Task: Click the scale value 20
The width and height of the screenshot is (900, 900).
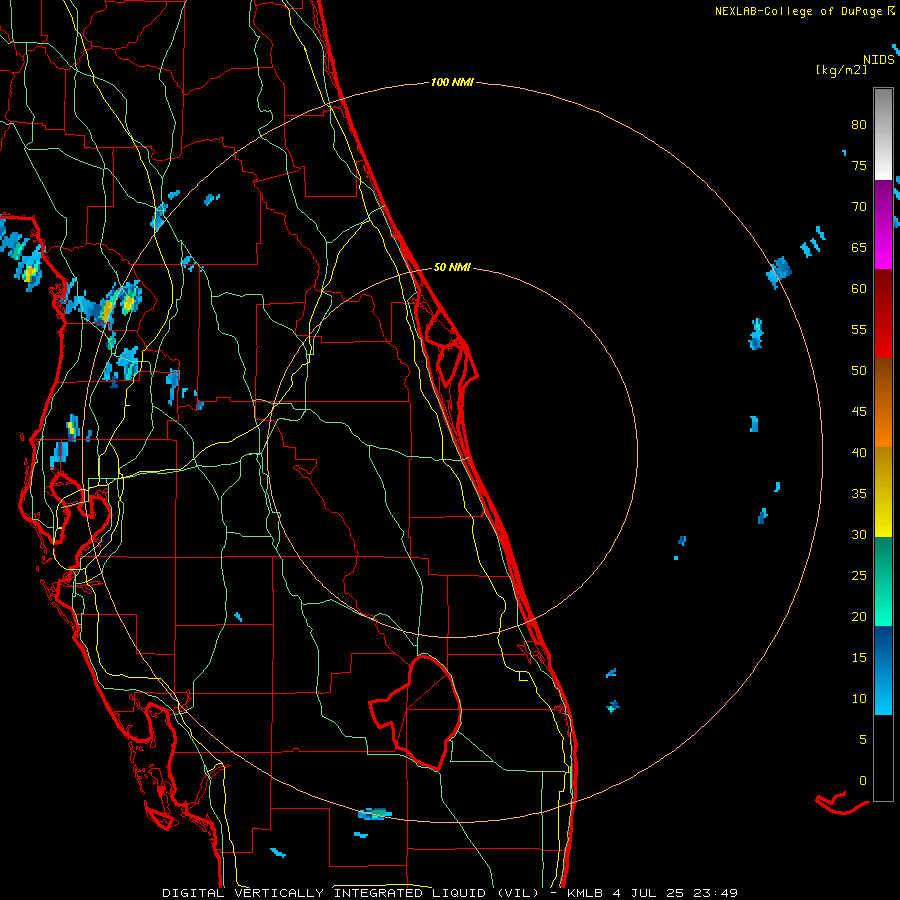Action: click(859, 617)
